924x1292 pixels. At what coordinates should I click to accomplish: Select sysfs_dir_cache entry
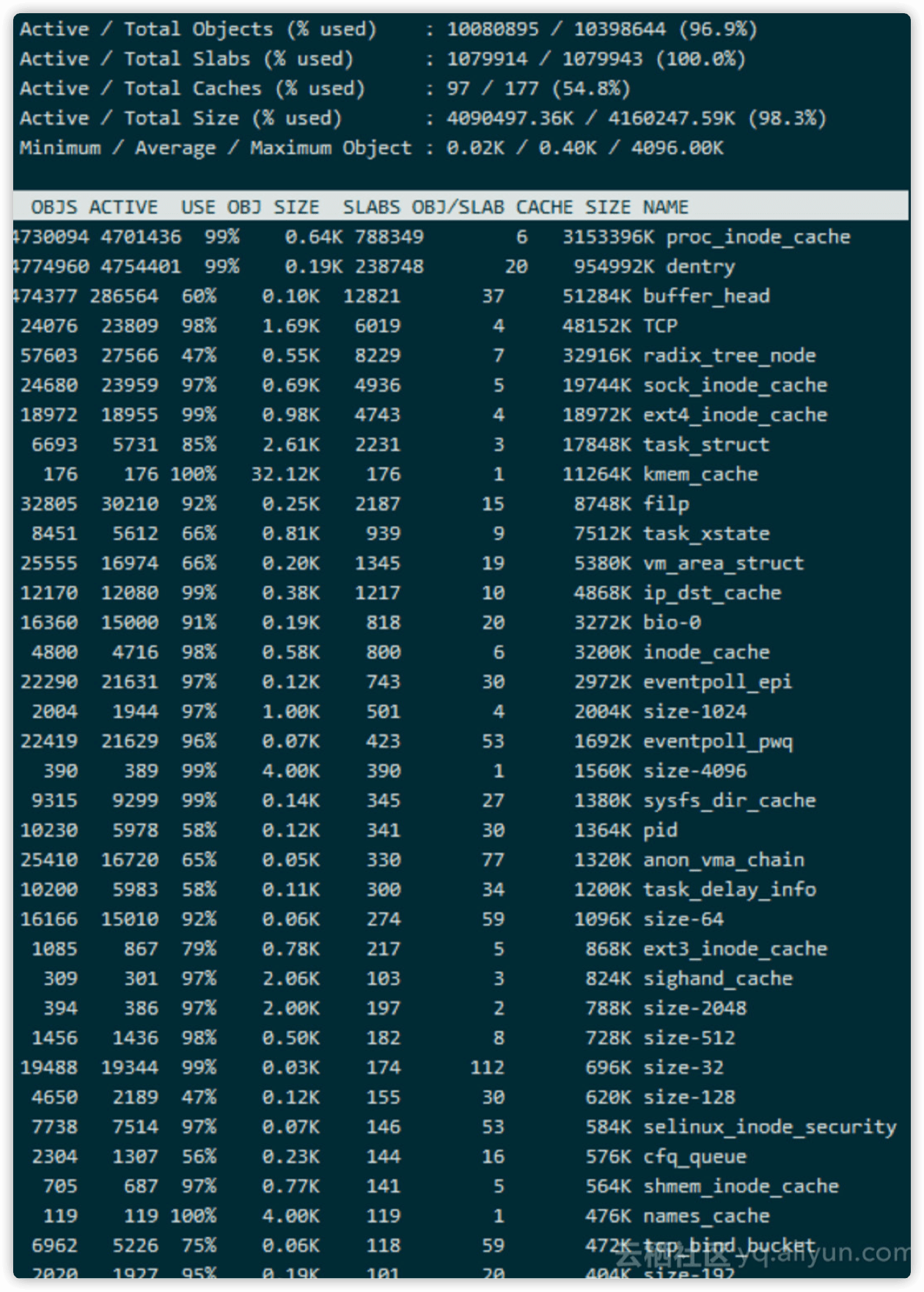point(729,801)
